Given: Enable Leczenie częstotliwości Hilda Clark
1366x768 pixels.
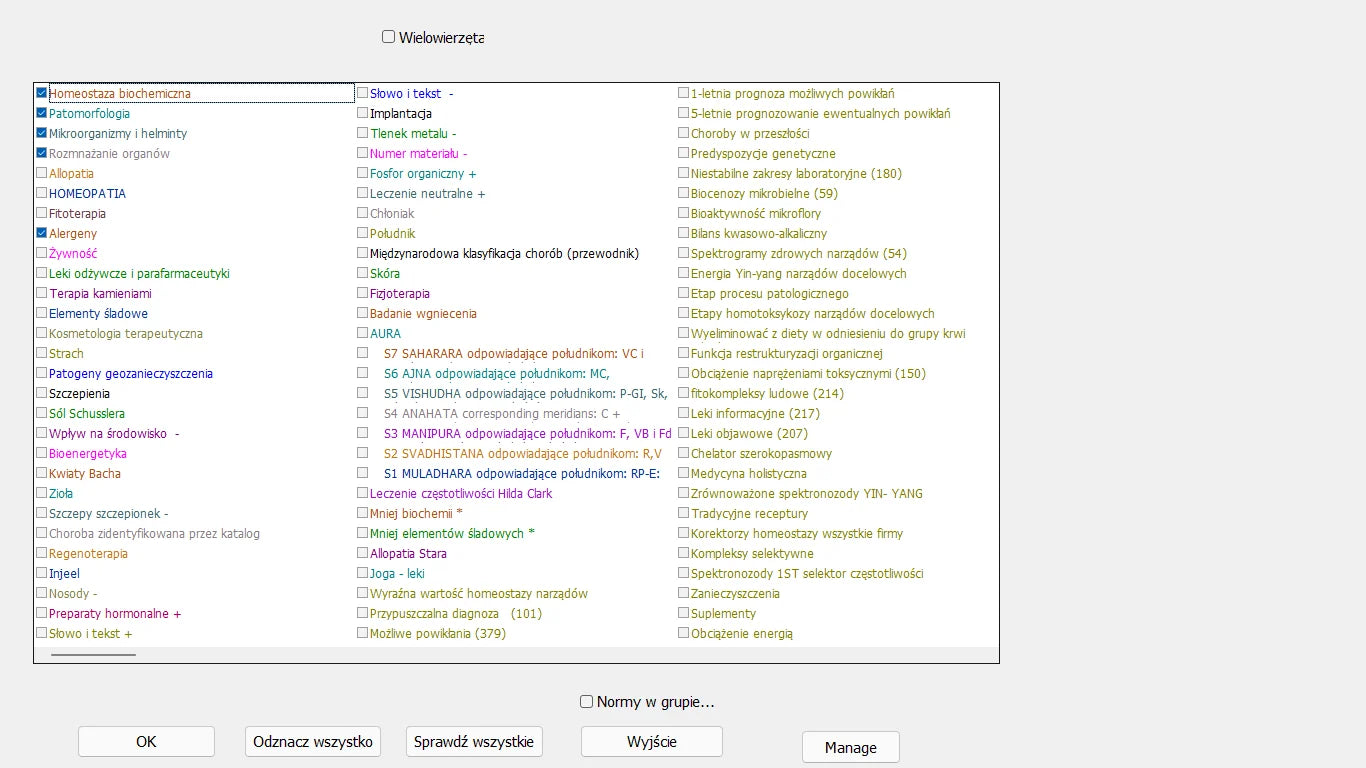Looking at the screenshot, I should [363, 493].
